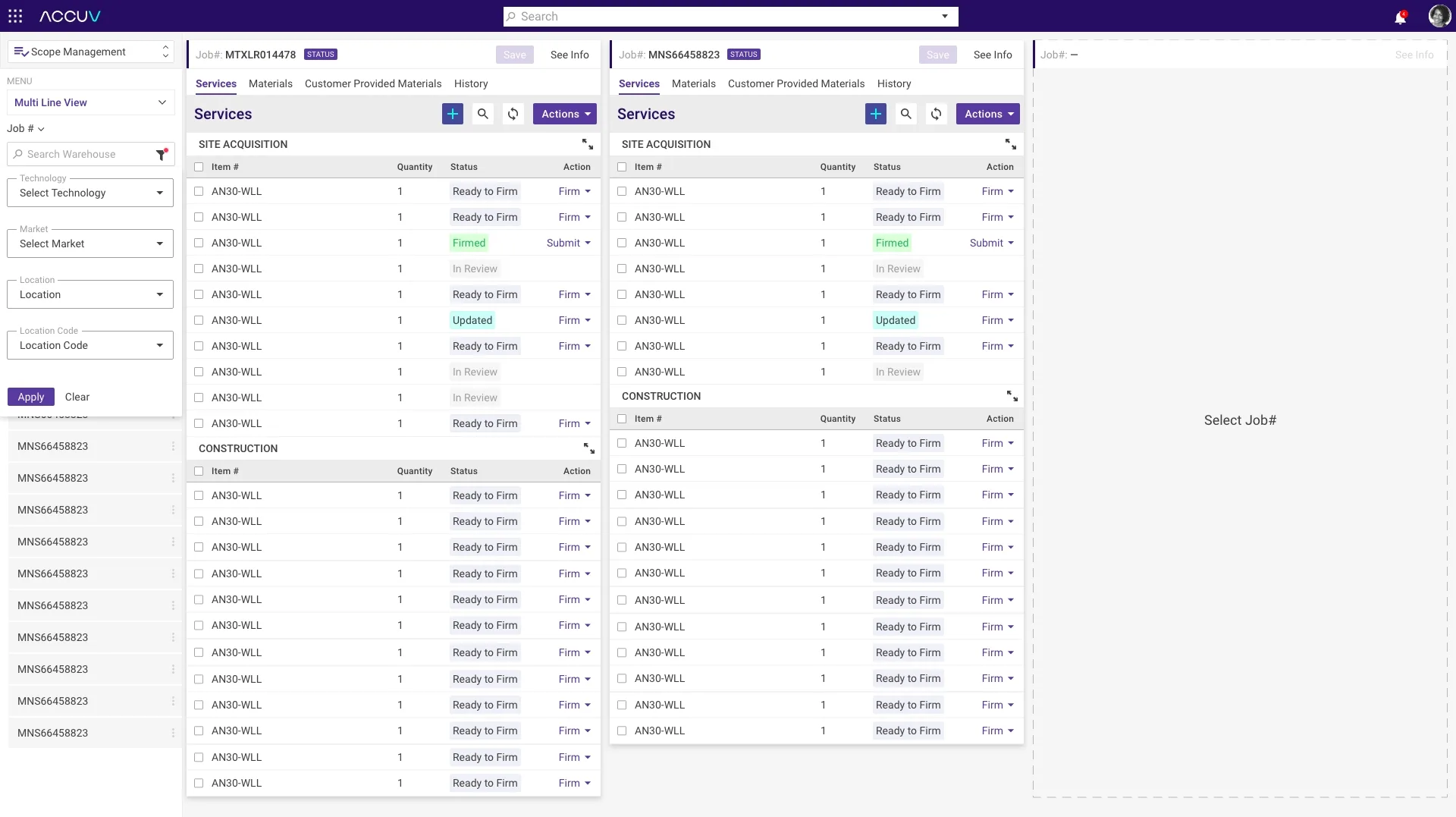The width and height of the screenshot is (1456, 817).
Task: Click the search icon in MTXLR014478 Services
Action: click(x=483, y=114)
